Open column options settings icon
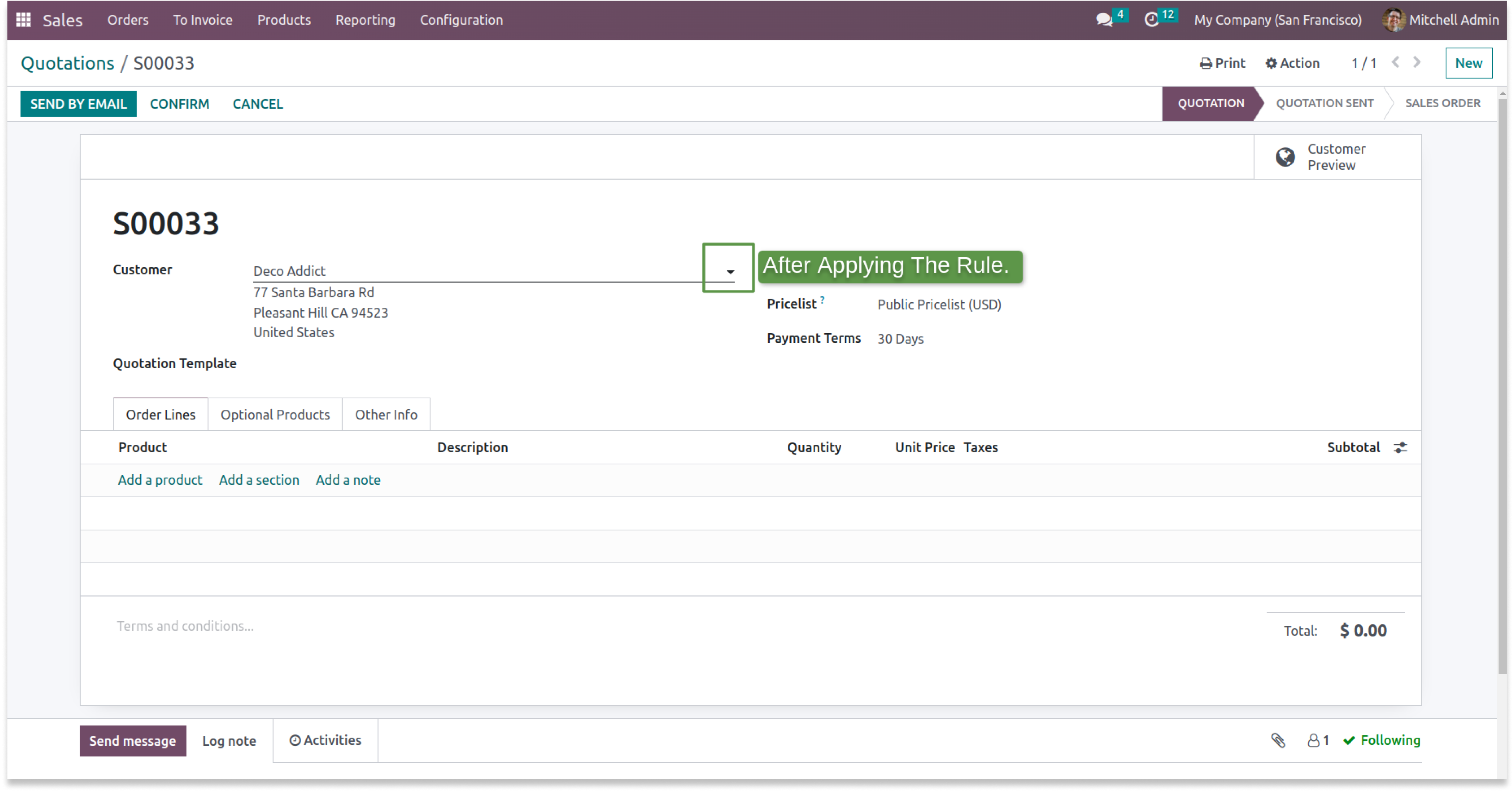Image resolution: width=1512 pixels, height=791 pixels. 1401,448
